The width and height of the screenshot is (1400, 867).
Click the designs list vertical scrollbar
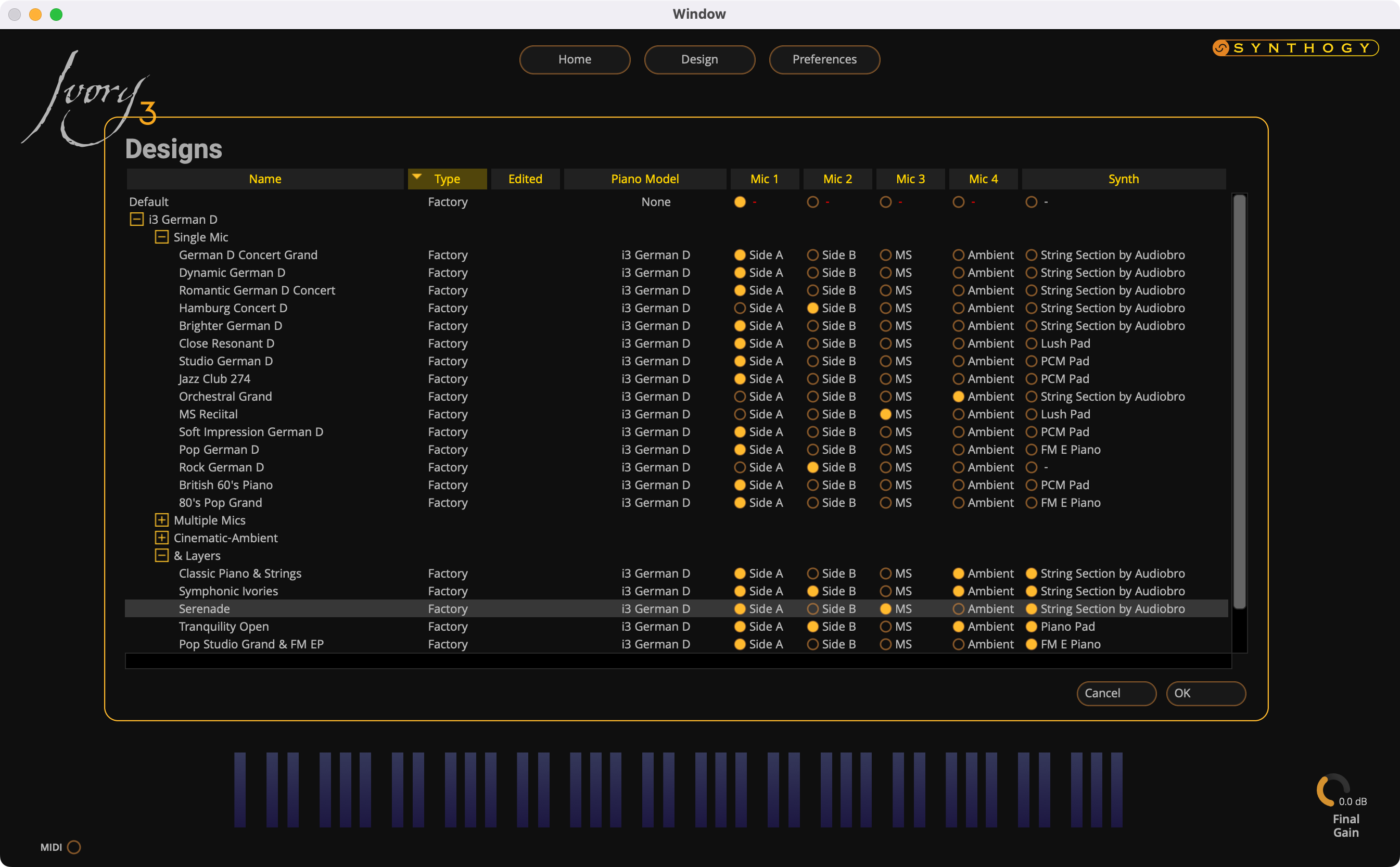click(x=1239, y=401)
